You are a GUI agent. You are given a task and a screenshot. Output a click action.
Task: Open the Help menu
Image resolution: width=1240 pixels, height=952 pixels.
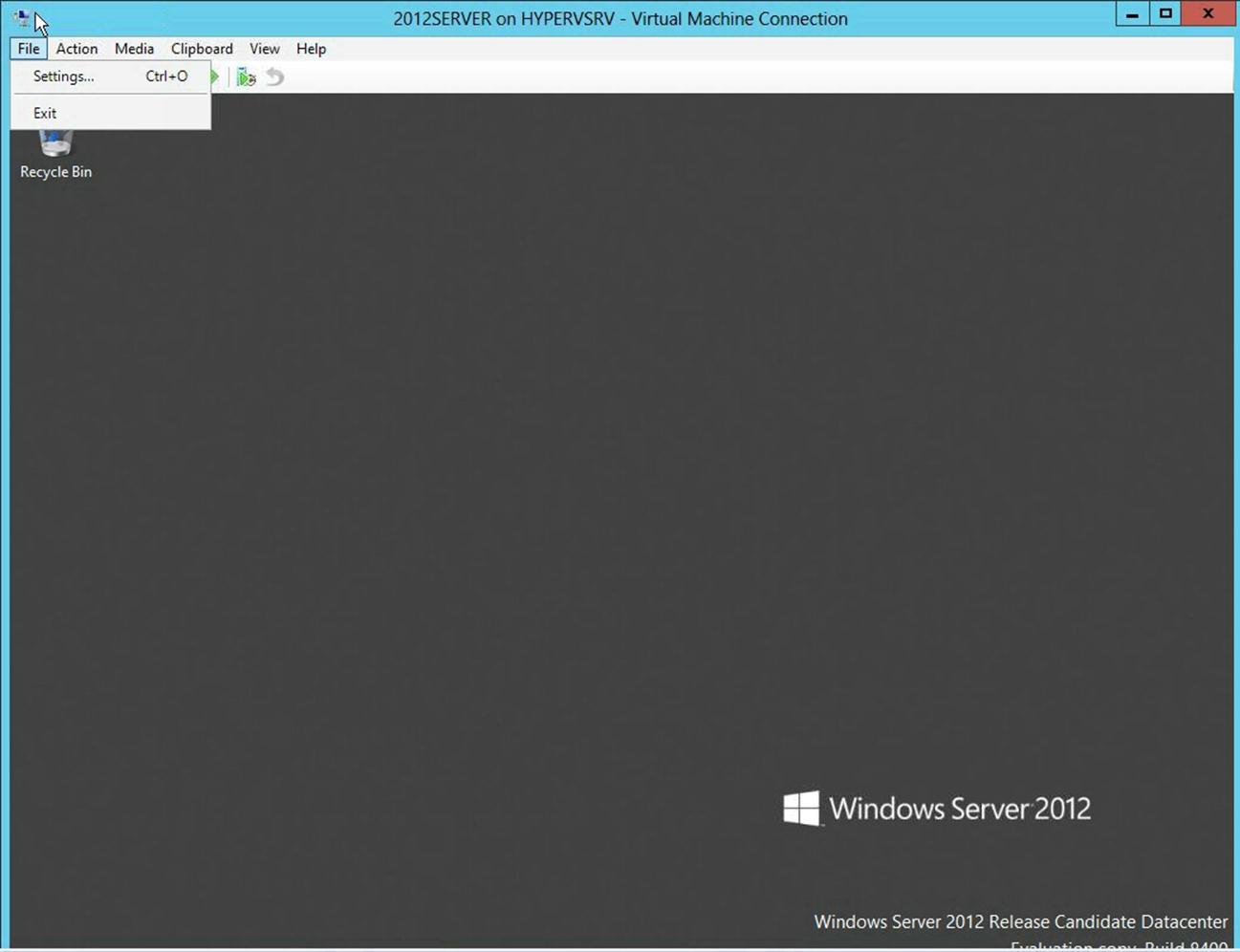click(311, 49)
